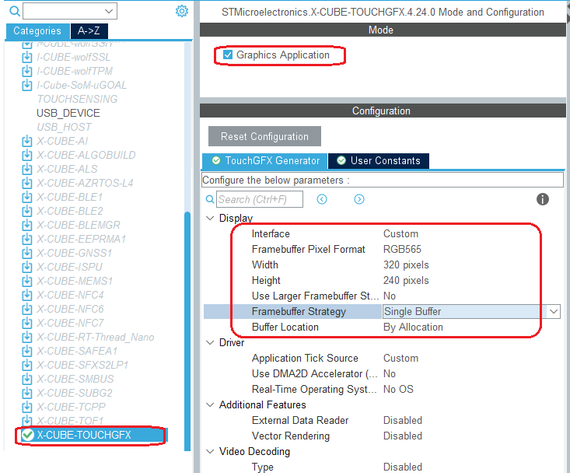Select X-CUBE-TOUCHGFX in the list
The width and height of the screenshot is (570, 473).
84,435
